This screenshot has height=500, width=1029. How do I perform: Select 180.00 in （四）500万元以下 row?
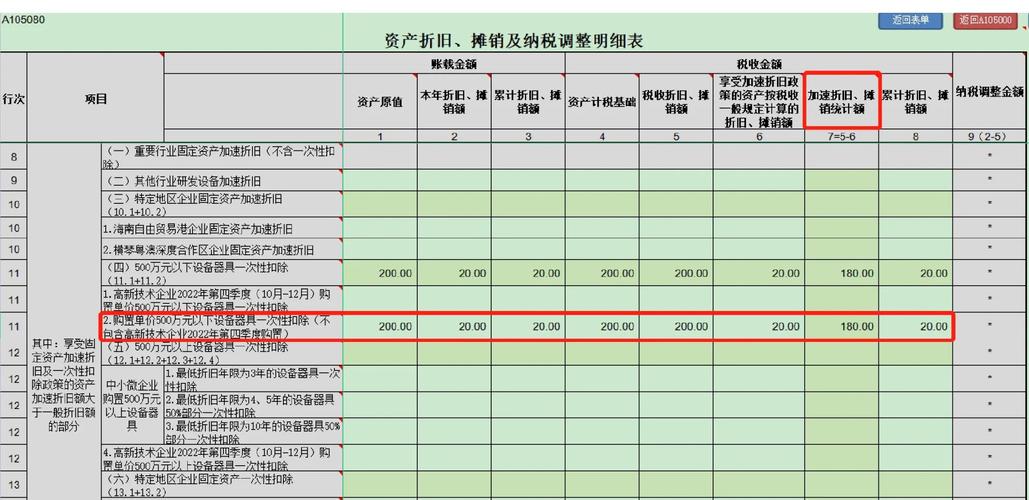[x=841, y=273]
